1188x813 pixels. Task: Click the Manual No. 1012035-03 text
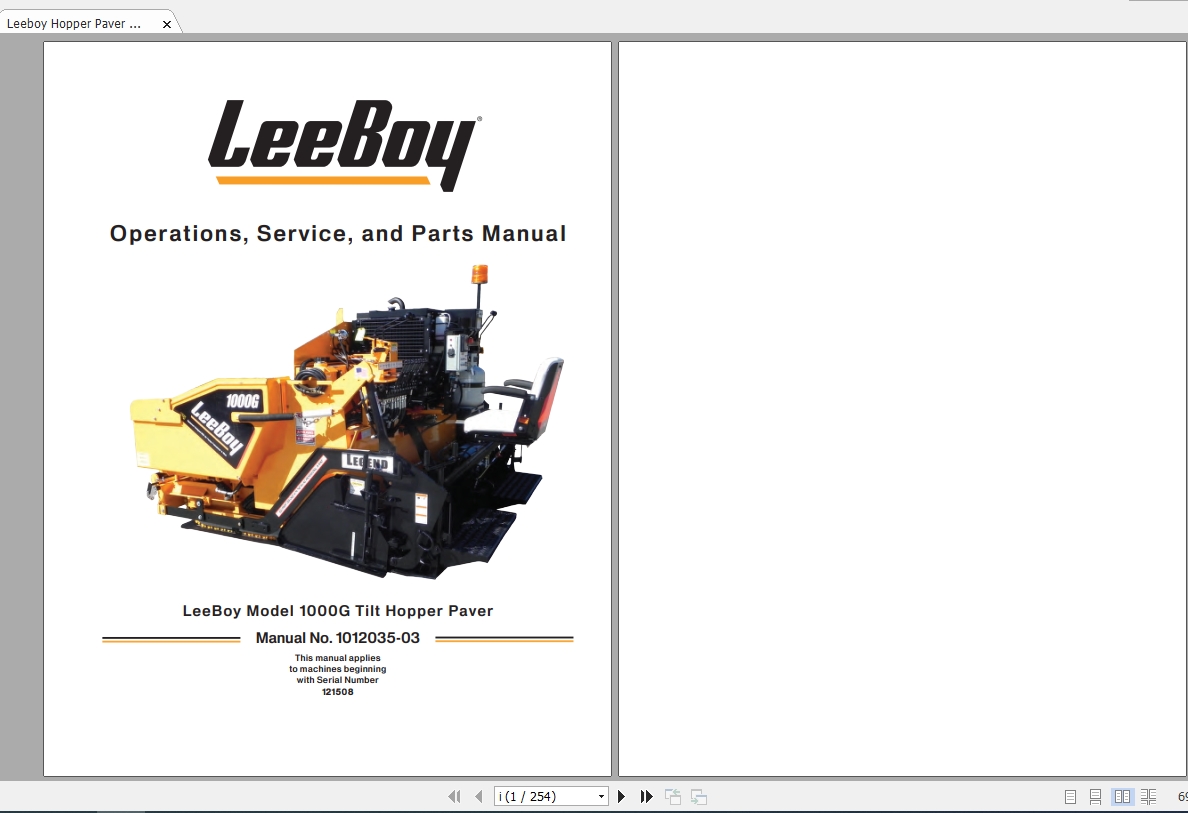(x=338, y=638)
